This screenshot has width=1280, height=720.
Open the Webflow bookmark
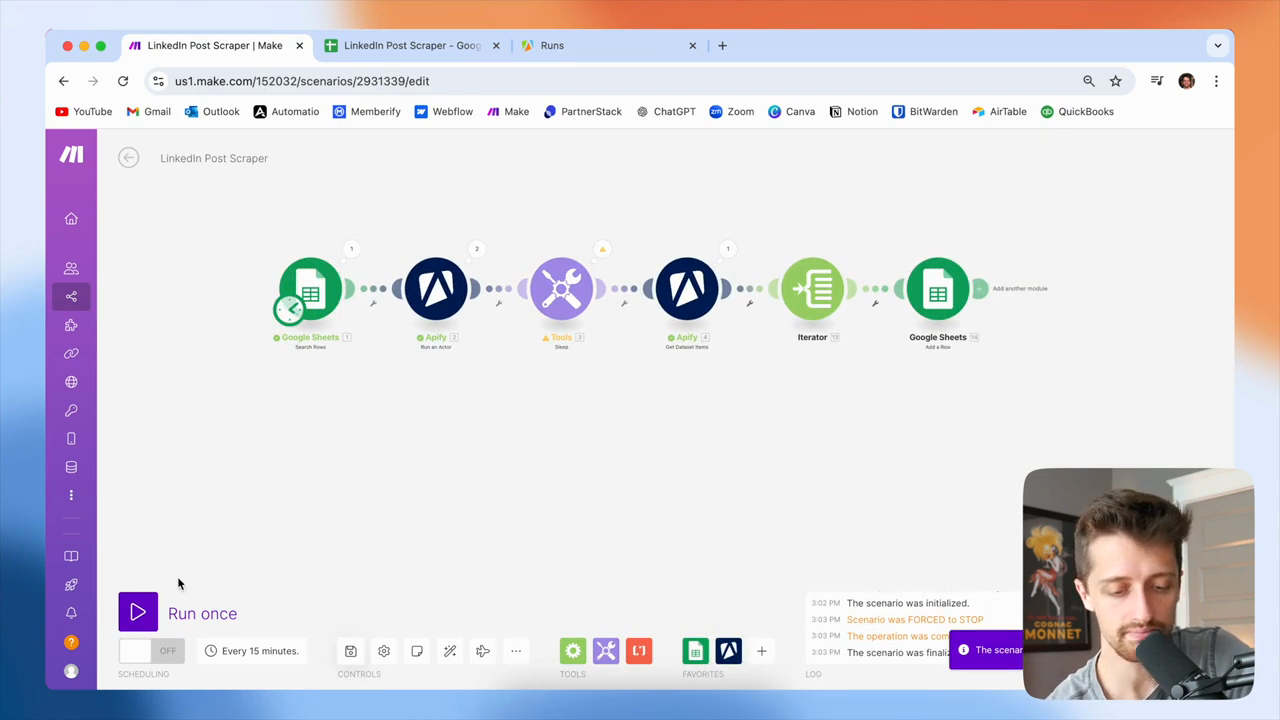click(x=444, y=112)
